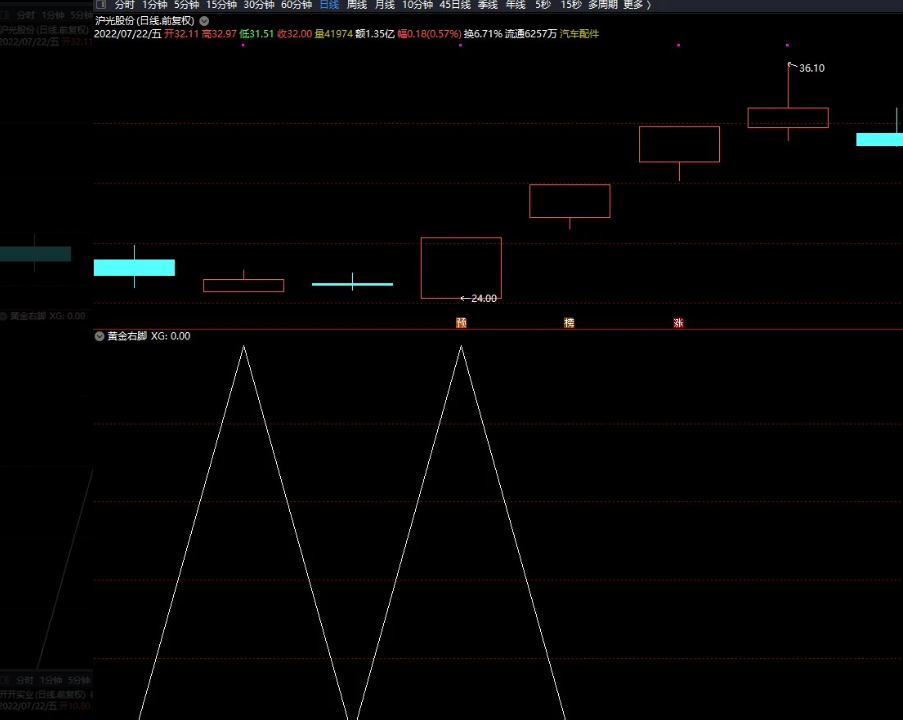Image resolution: width=903 pixels, height=720 pixels.
Task: Click the middle orange info marker under the chart
Action: point(570,323)
